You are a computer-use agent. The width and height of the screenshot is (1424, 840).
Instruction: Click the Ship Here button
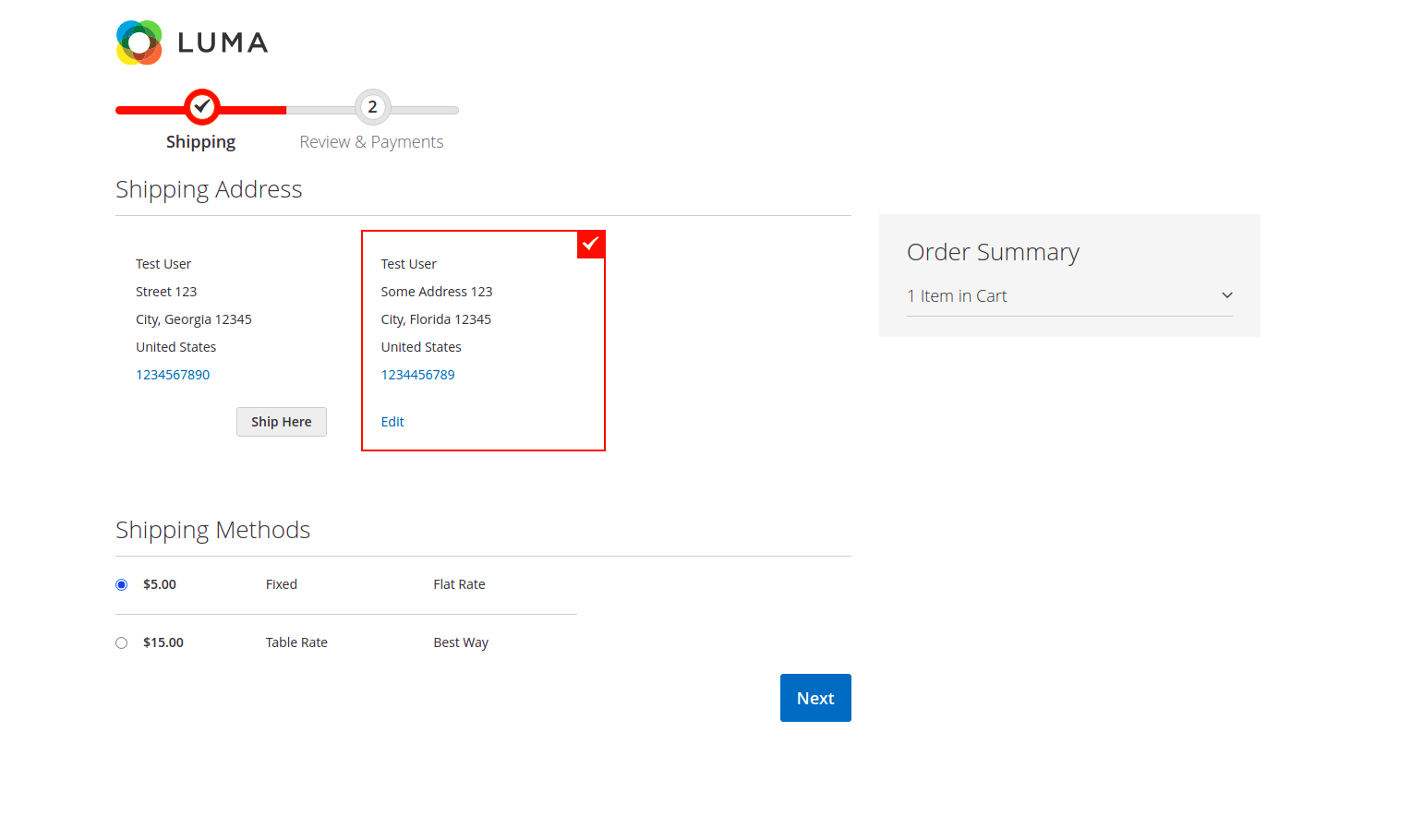tap(281, 421)
